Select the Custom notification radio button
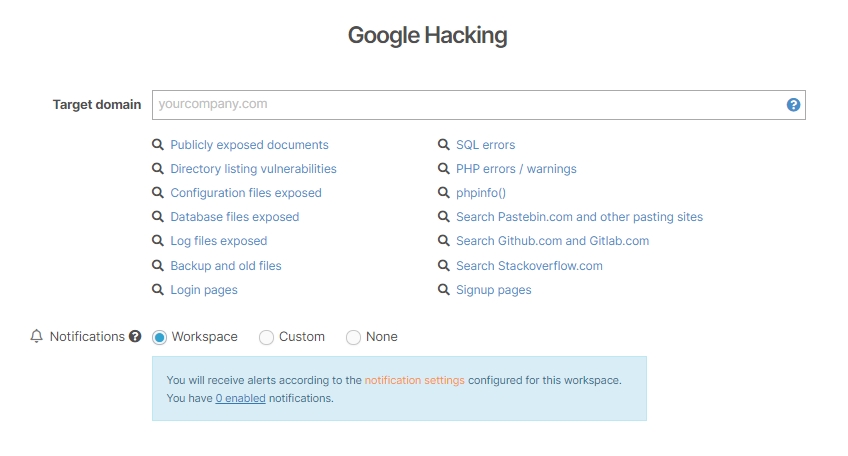 [x=266, y=338]
